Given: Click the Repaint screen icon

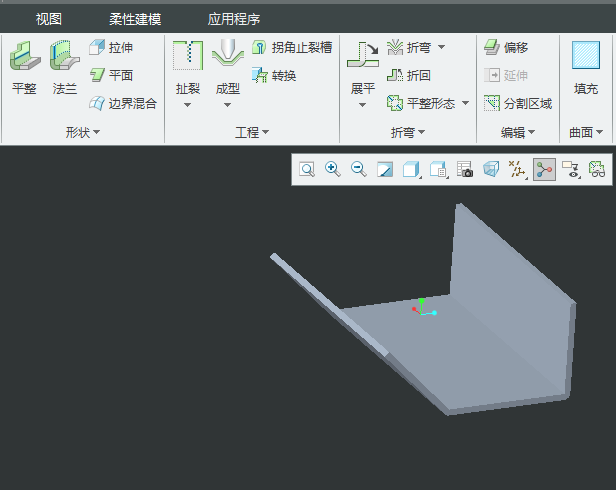Looking at the screenshot, I should pyautogui.click(x=385, y=169).
